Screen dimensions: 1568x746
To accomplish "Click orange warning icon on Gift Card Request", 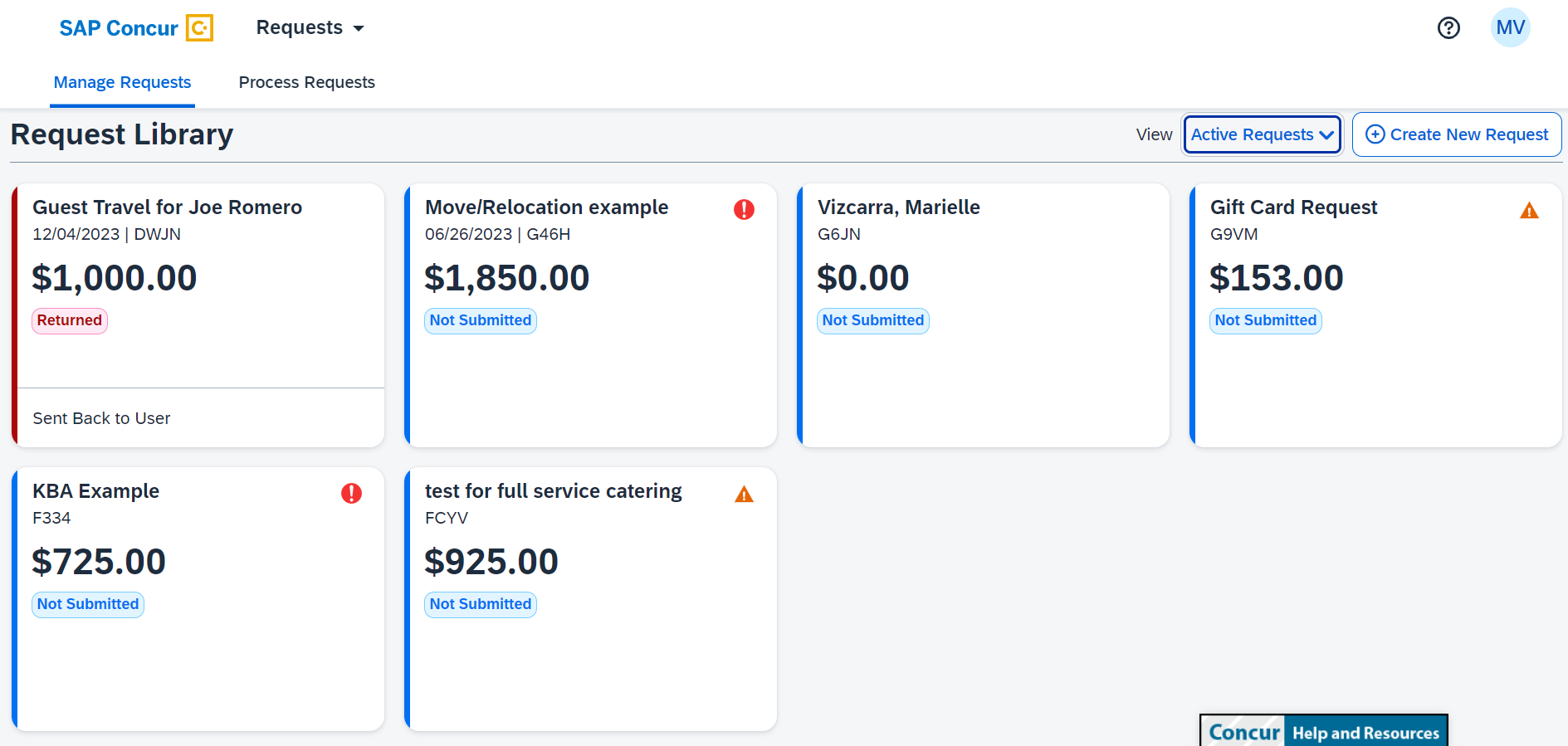I will (x=1529, y=211).
